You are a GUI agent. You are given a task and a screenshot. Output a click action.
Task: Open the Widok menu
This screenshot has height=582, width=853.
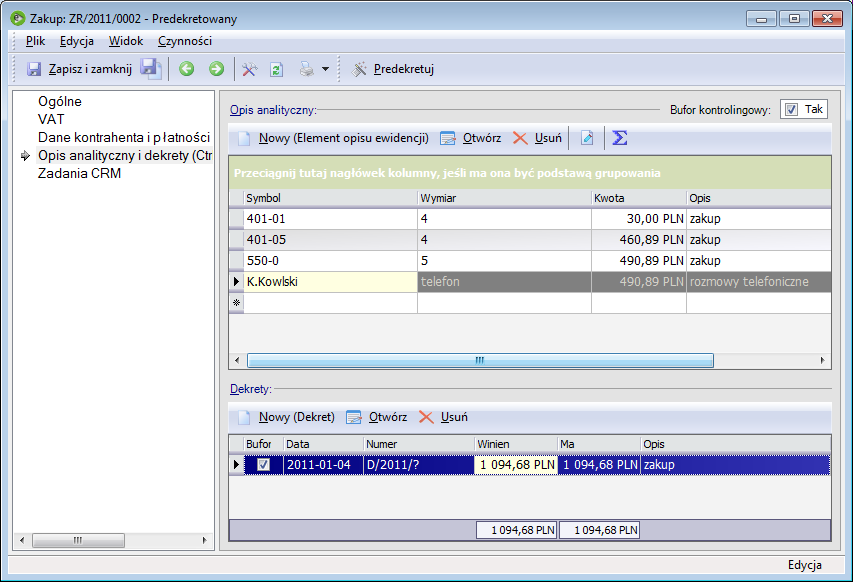click(126, 41)
